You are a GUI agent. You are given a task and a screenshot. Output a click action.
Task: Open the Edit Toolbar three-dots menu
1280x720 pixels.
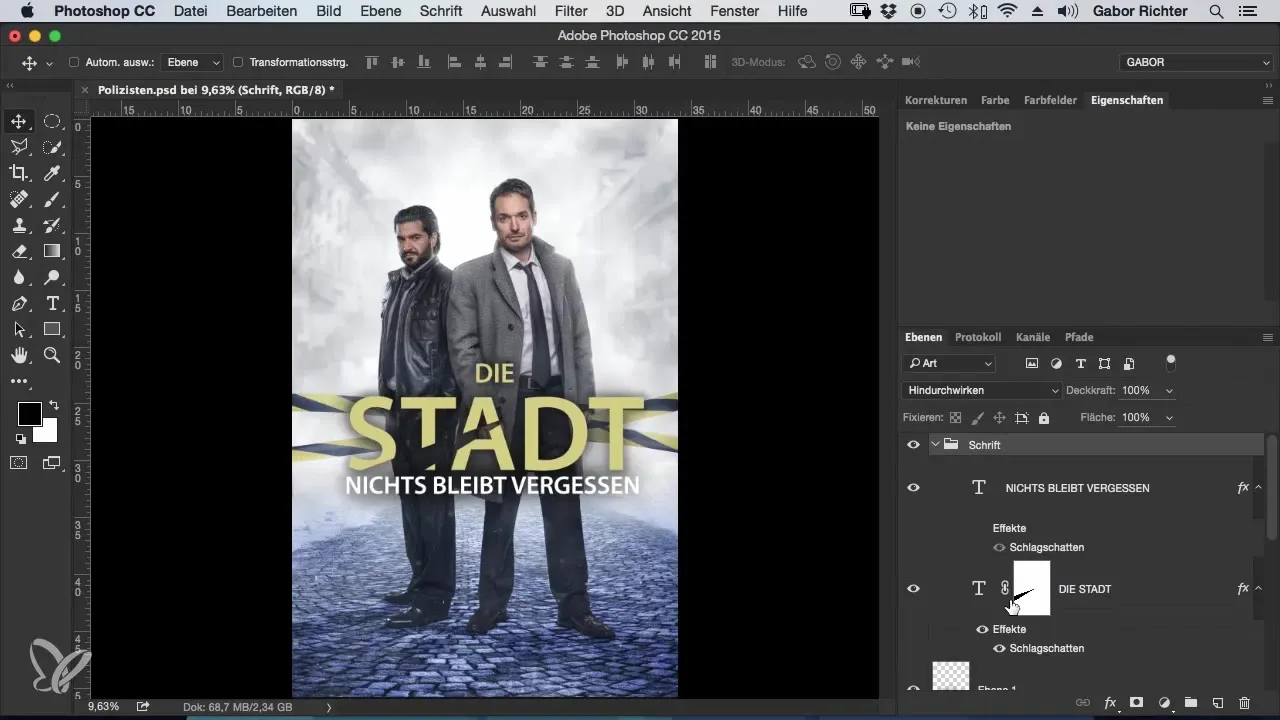(19, 381)
